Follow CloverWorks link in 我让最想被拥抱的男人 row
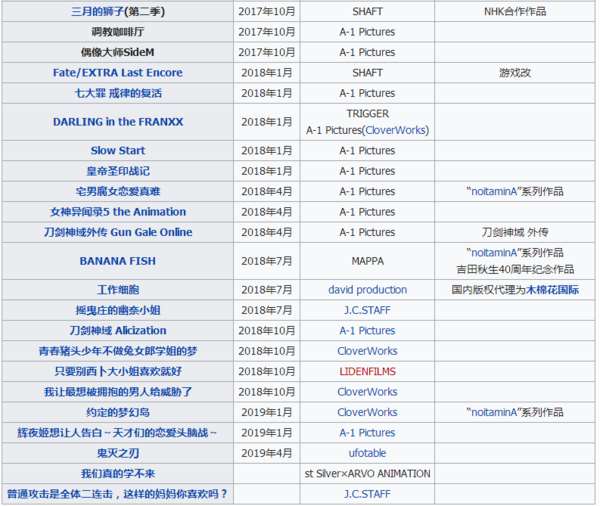The image size is (600, 506). (x=367, y=392)
